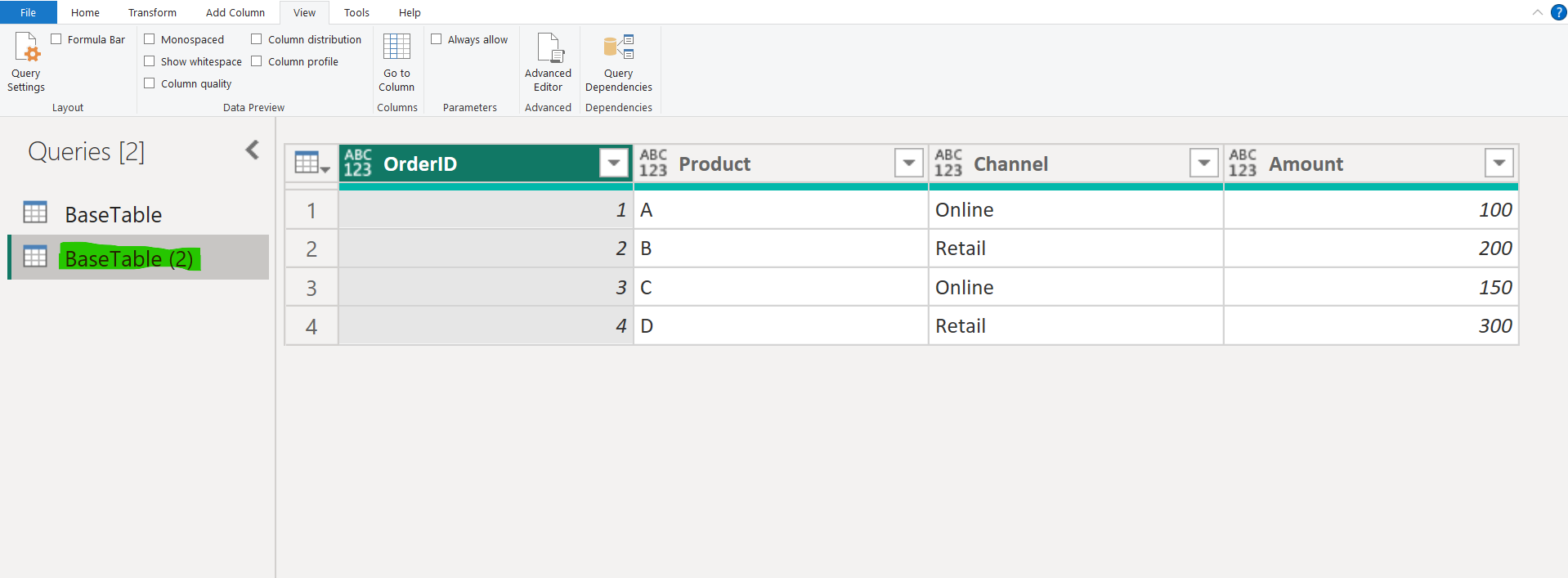Click OrderID column data type icon

(357, 164)
